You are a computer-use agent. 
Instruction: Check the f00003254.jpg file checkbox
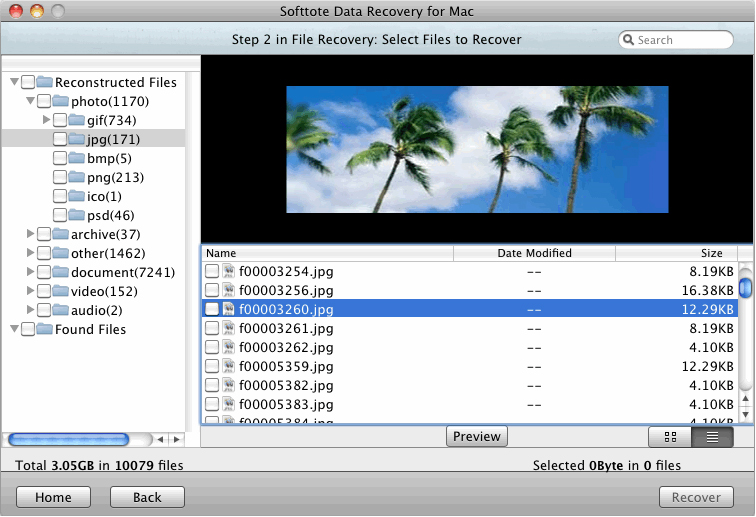coord(211,271)
